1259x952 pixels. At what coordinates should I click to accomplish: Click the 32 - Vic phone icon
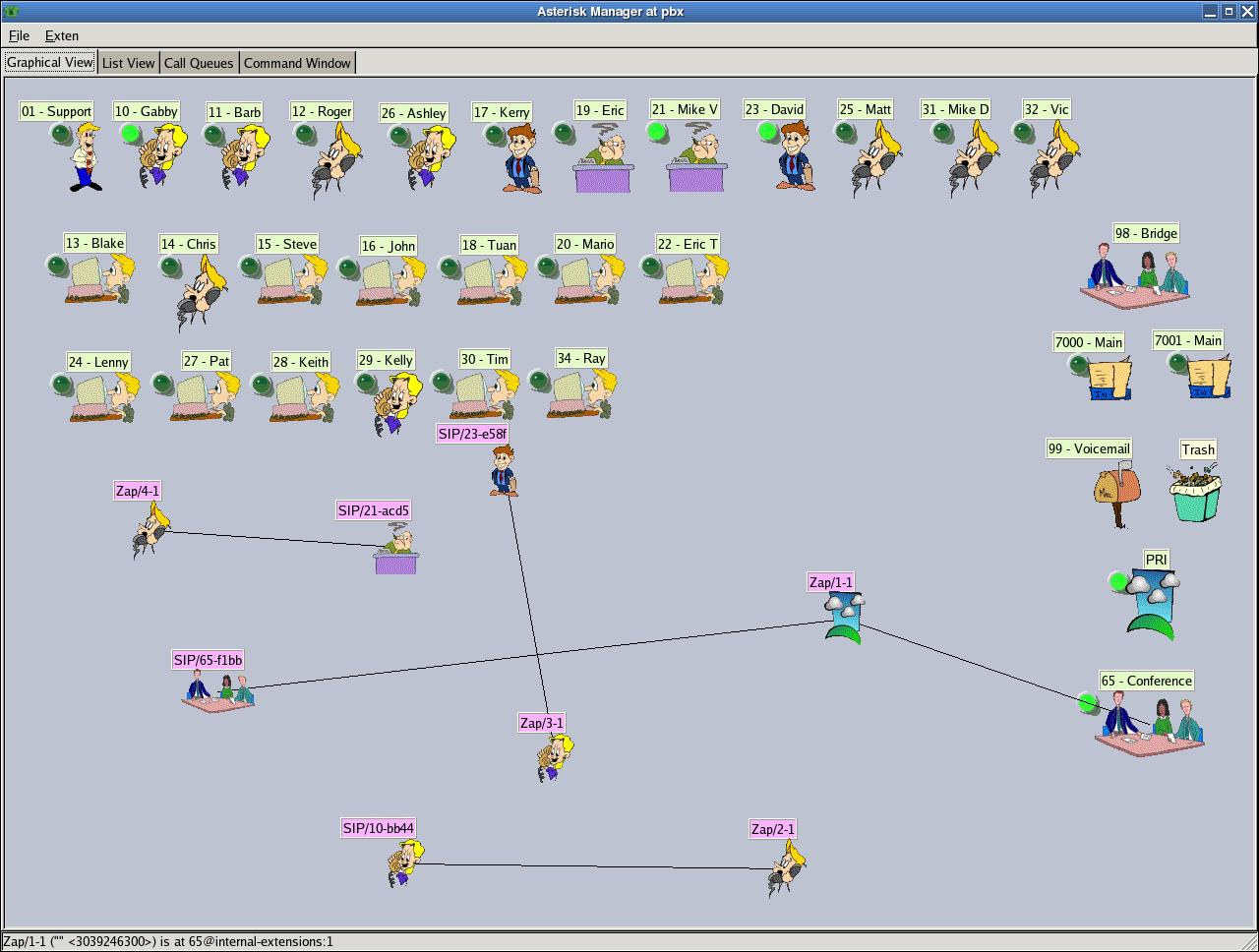pyautogui.click(x=1053, y=157)
